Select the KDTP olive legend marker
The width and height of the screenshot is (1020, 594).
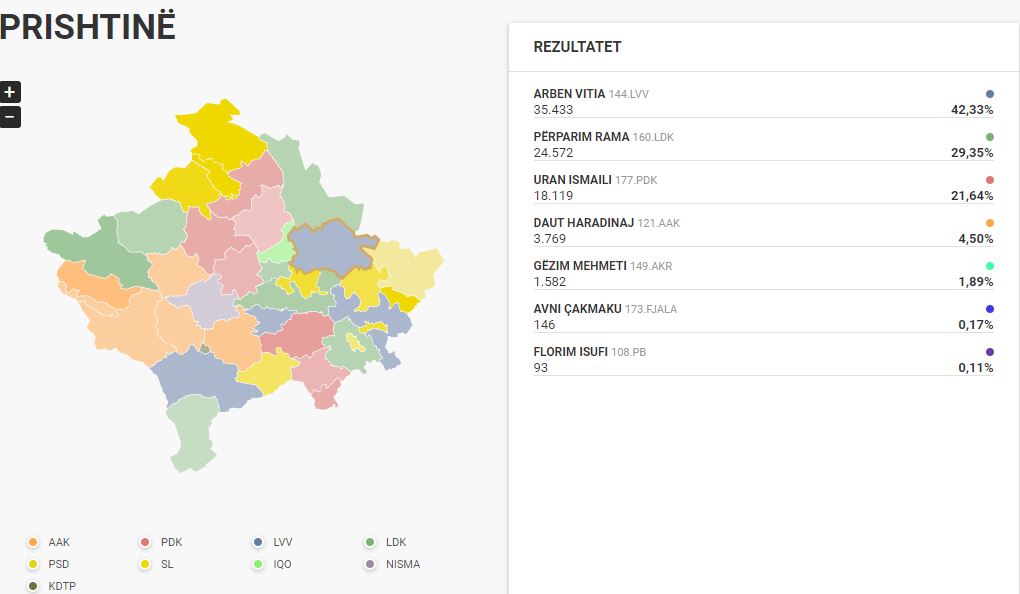(33, 586)
